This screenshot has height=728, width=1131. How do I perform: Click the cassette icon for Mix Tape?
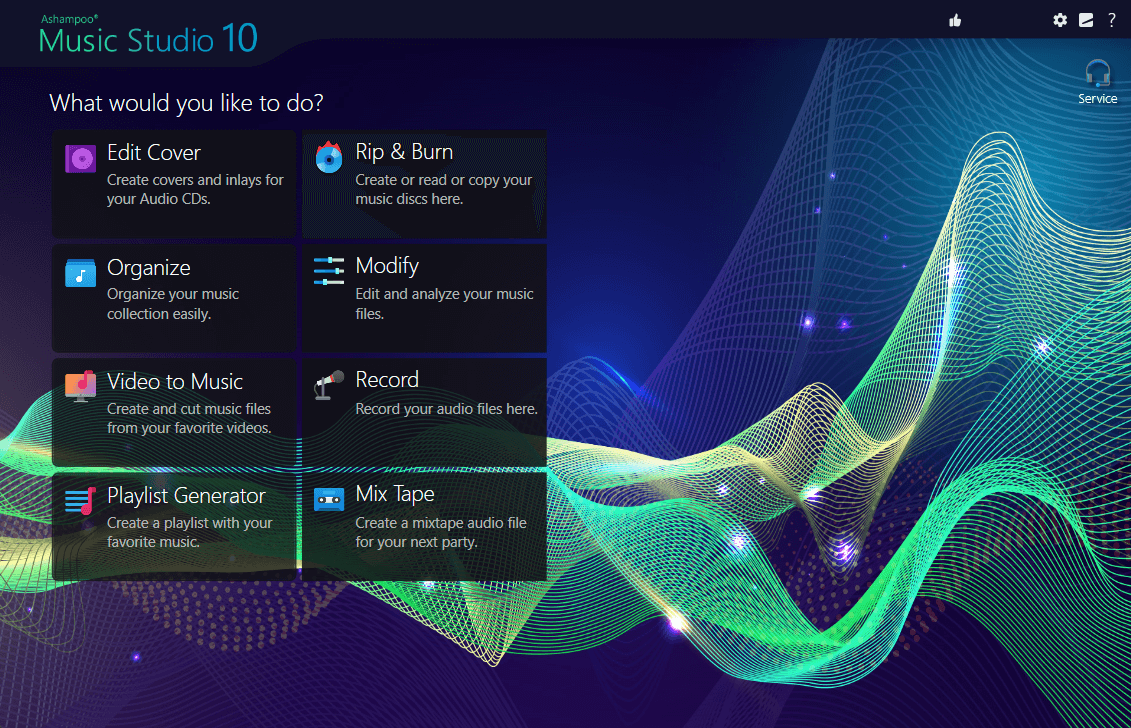329,499
